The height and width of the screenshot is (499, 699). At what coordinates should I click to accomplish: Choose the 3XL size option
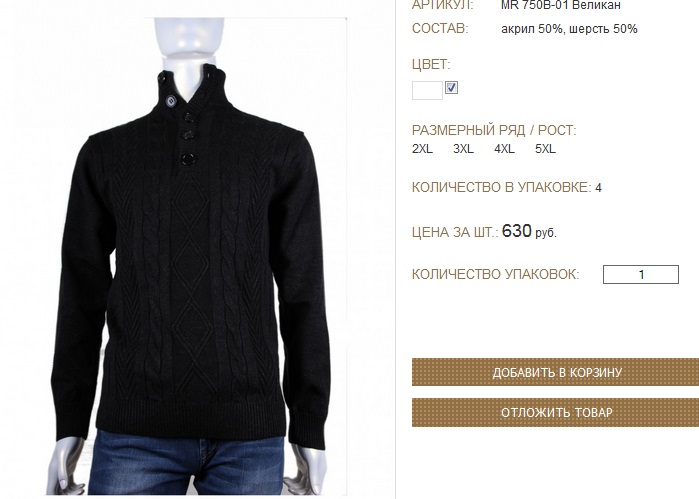[x=463, y=149]
